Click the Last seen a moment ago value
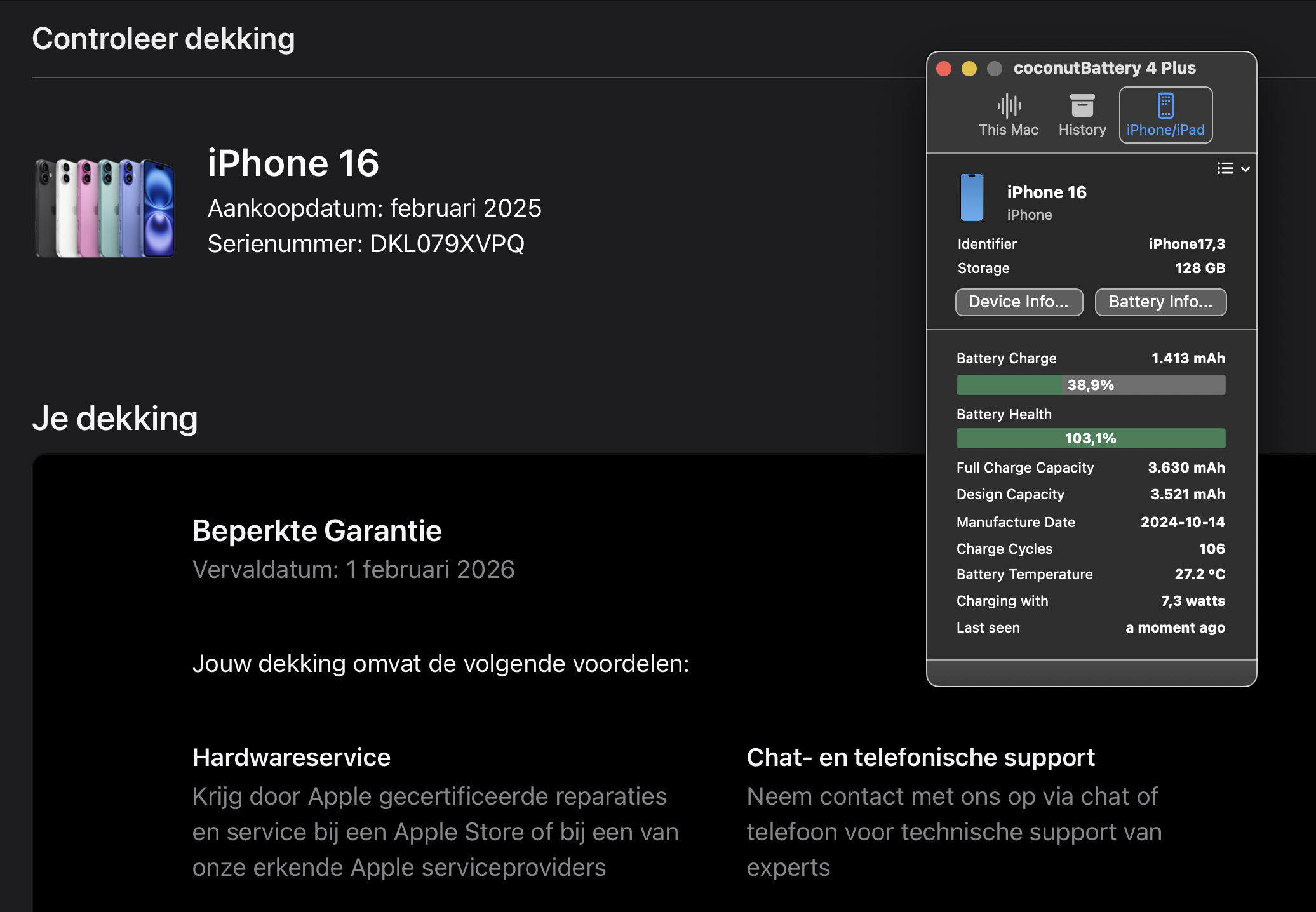The image size is (1316, 912). (x=1175, y=627)
